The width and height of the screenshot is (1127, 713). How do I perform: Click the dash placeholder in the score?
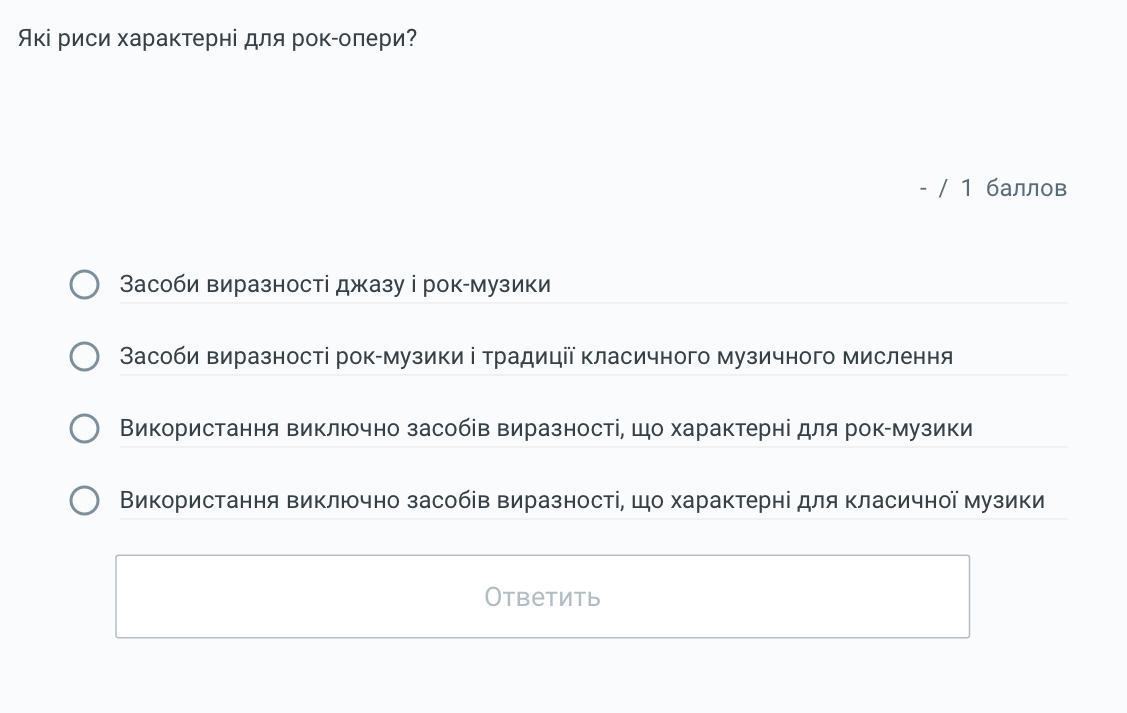923,188
